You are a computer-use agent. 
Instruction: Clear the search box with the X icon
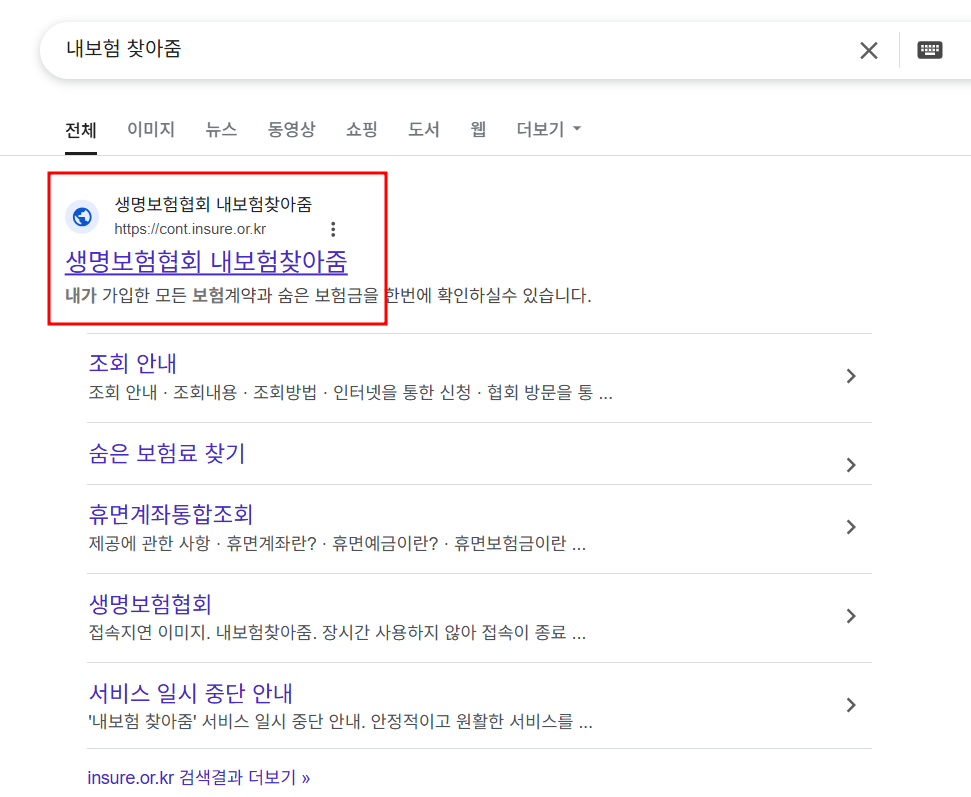click(x=869, y=50)
